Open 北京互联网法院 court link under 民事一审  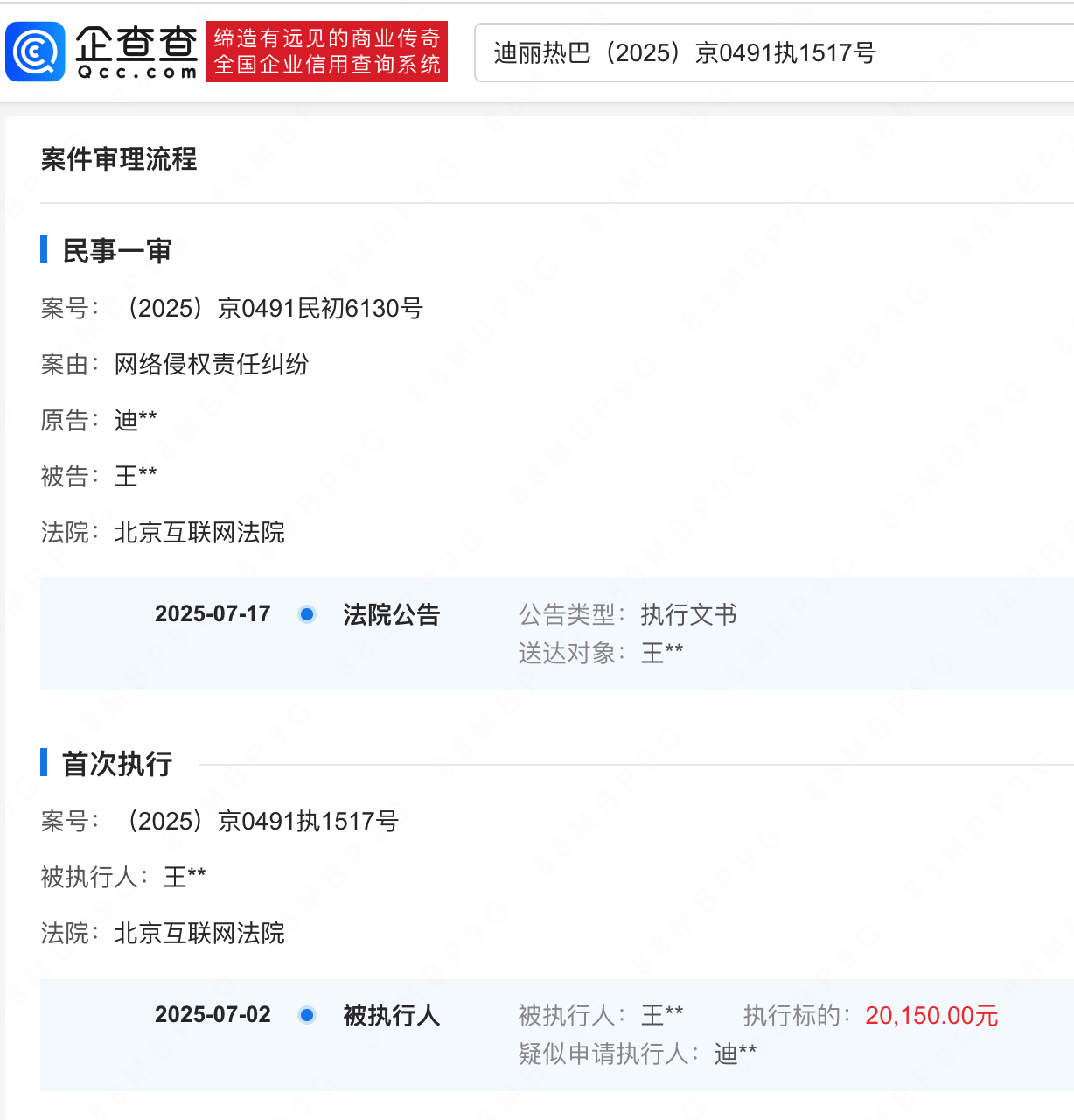(x=199, y=532)
